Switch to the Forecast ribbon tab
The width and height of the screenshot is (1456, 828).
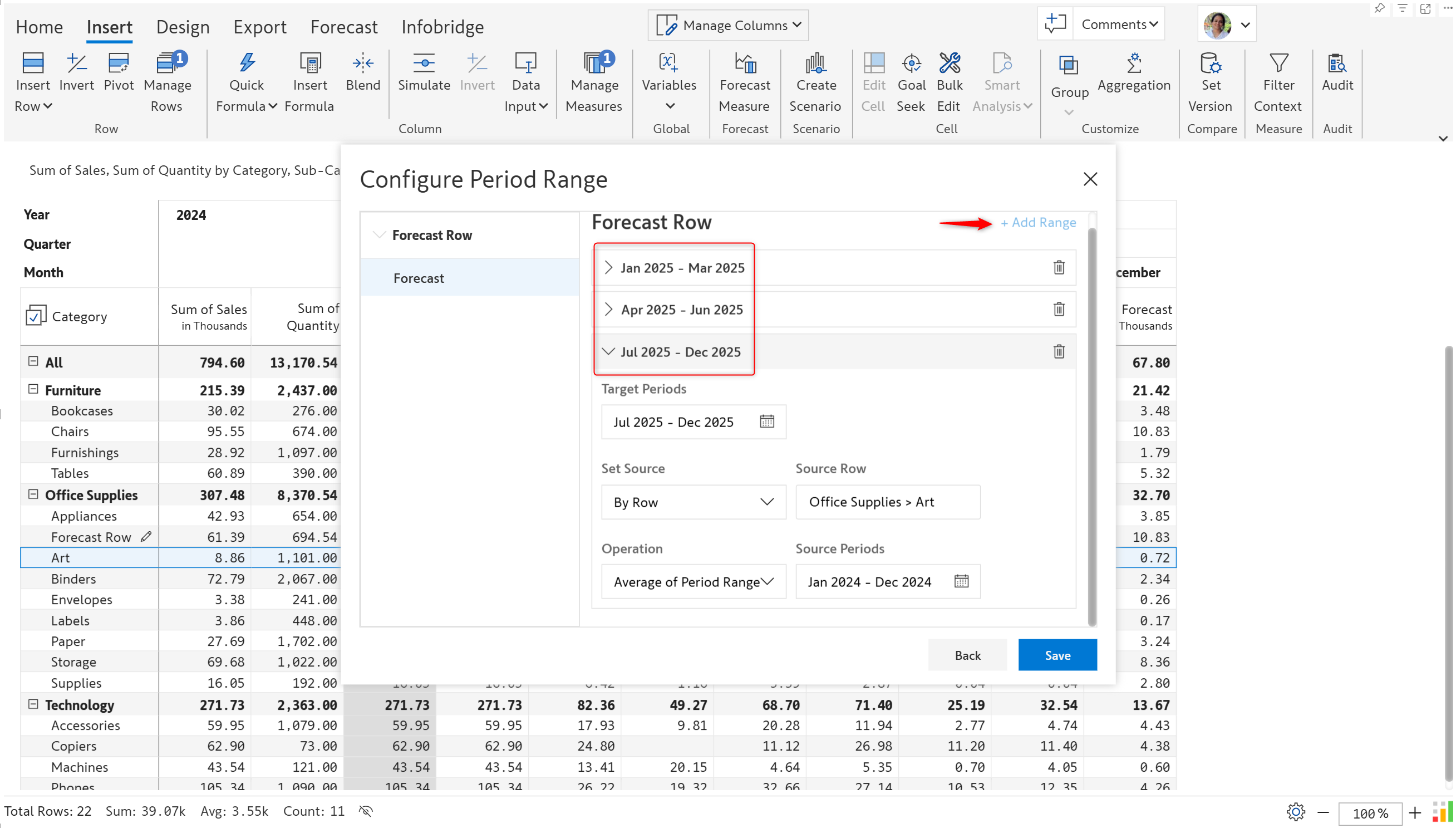(344, 27)
